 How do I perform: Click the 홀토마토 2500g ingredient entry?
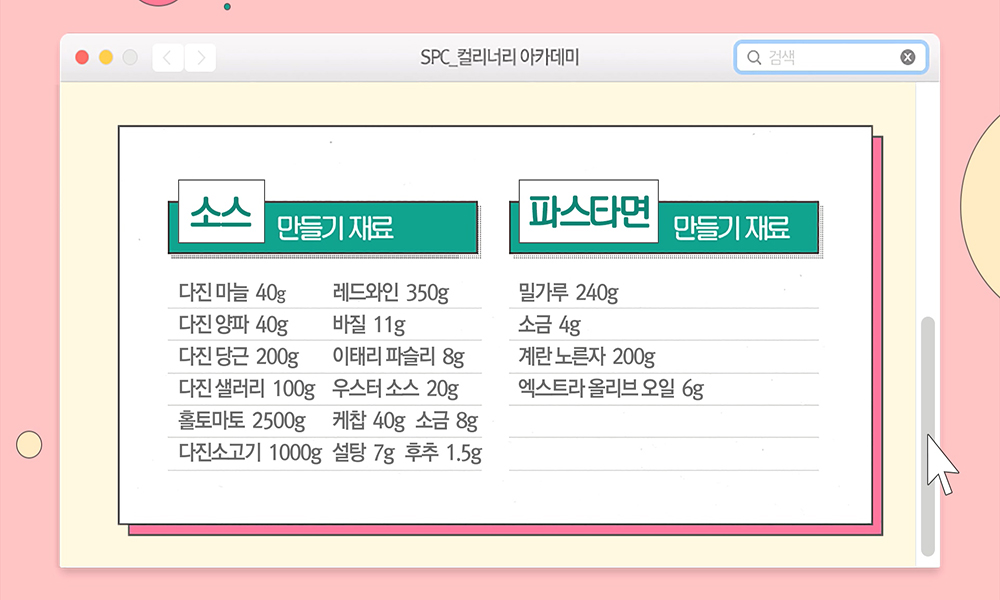(240, 421)
